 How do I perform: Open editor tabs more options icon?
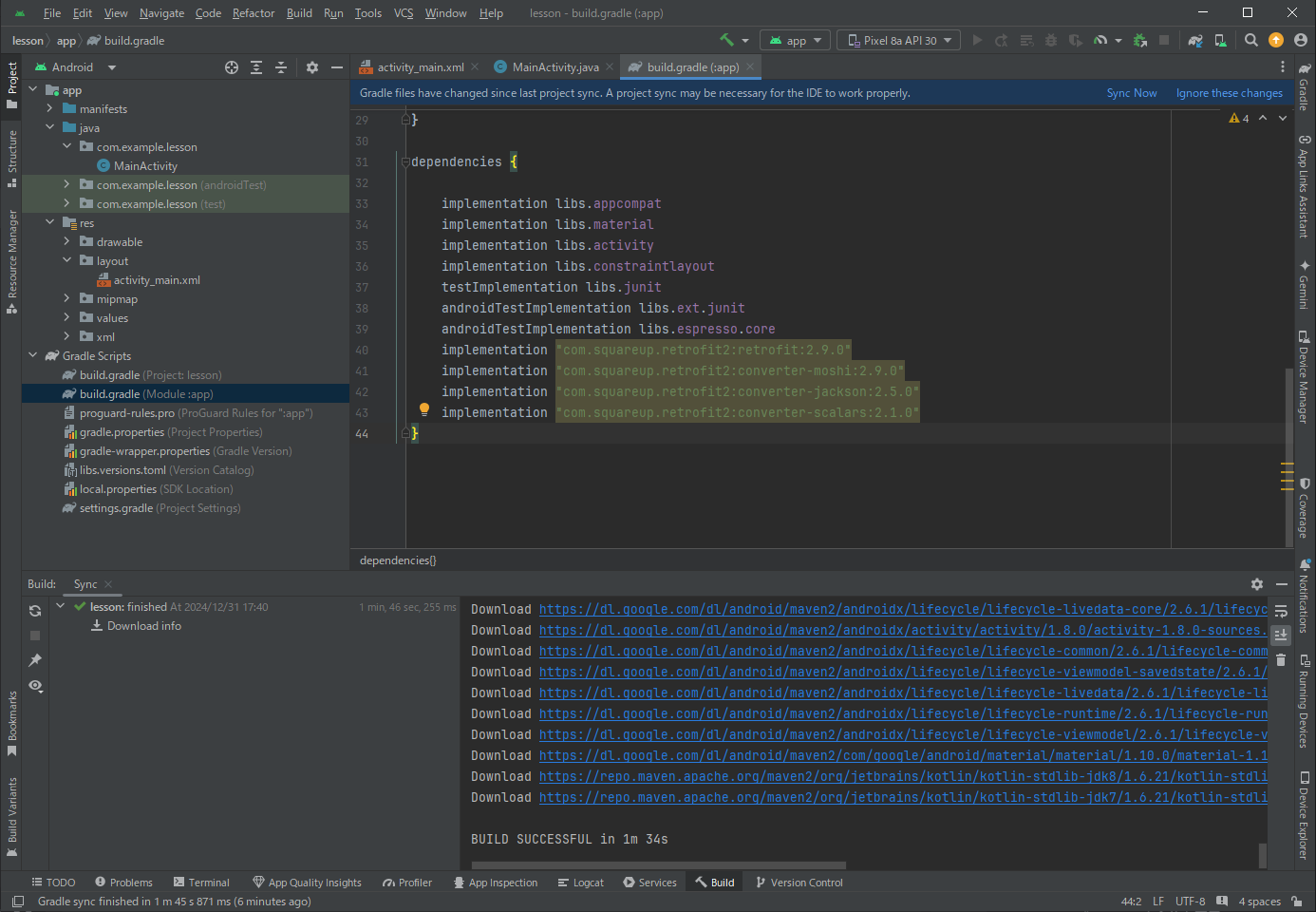[1283, 67]
